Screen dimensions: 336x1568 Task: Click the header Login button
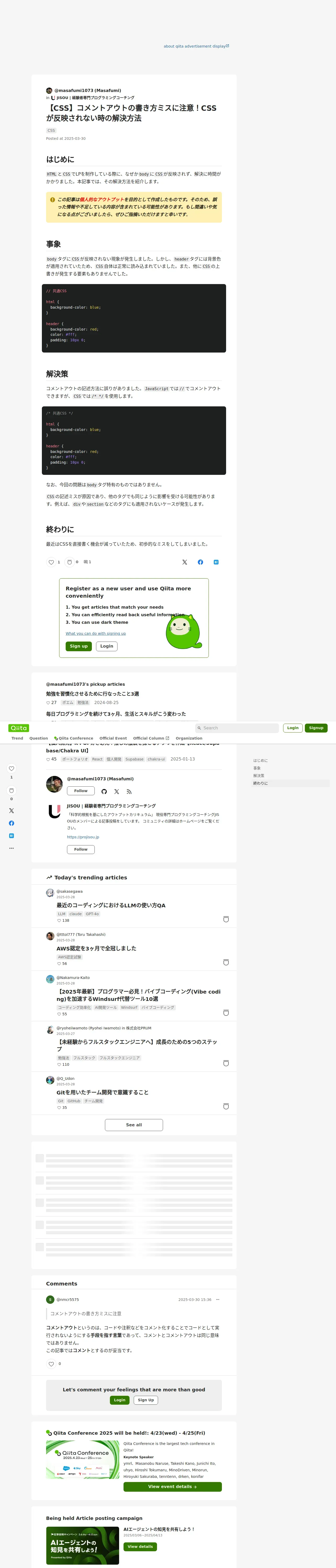(x=293, y=728)
